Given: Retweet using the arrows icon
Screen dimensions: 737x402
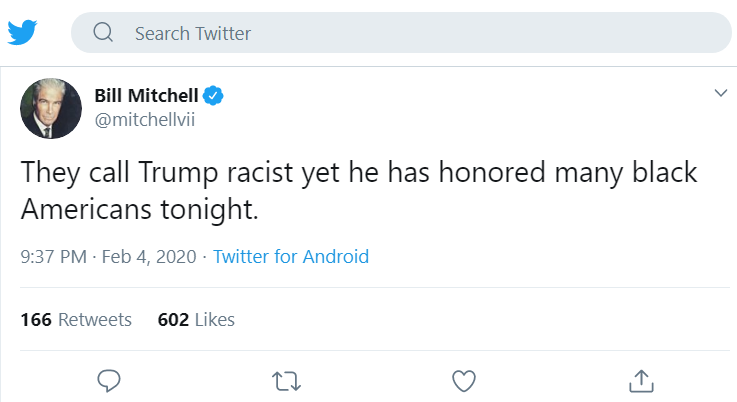Looking at the screenshot, I should click(x=285, y=380).
